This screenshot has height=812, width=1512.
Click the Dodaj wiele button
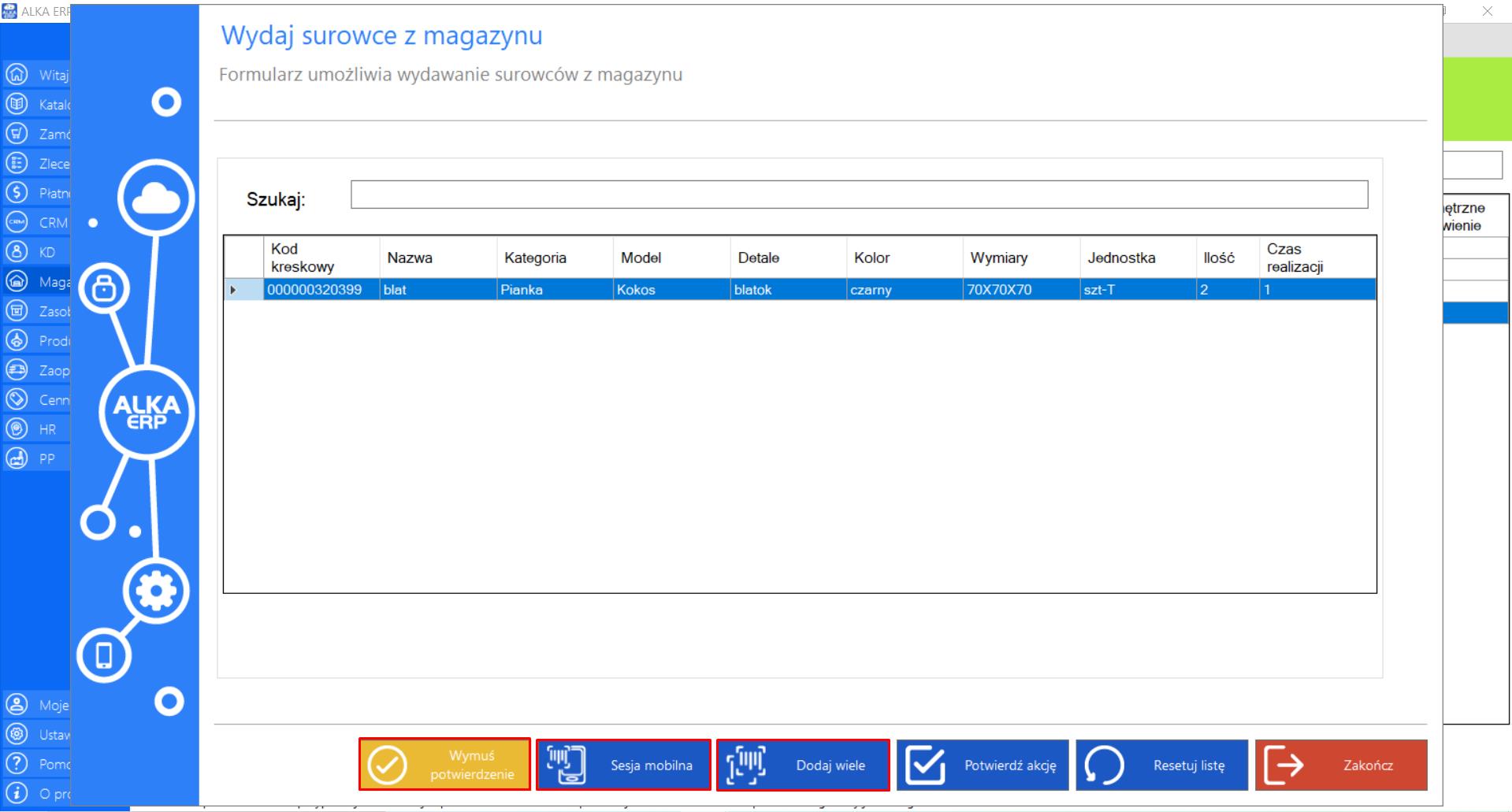pyautogui.click(x=803, y=765)
